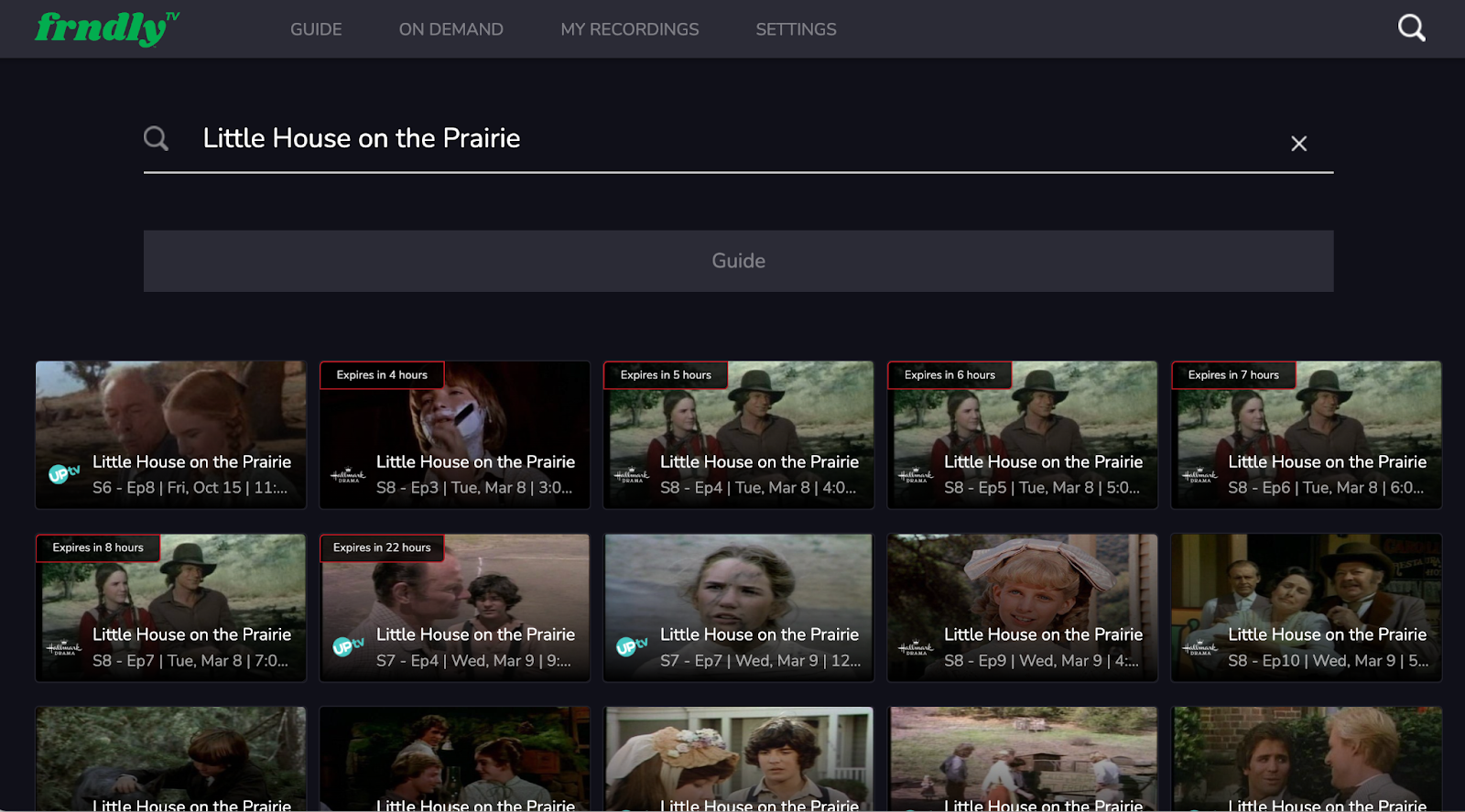This screenshot has width=1465, height=812.
Task: Click the "Expires in 8 hours" badge
Action: pyautogui.click(x=98, y=548)
